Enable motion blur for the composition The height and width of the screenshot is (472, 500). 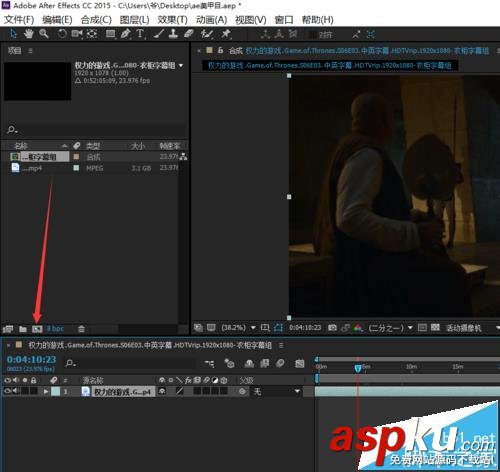click(280, 363)
